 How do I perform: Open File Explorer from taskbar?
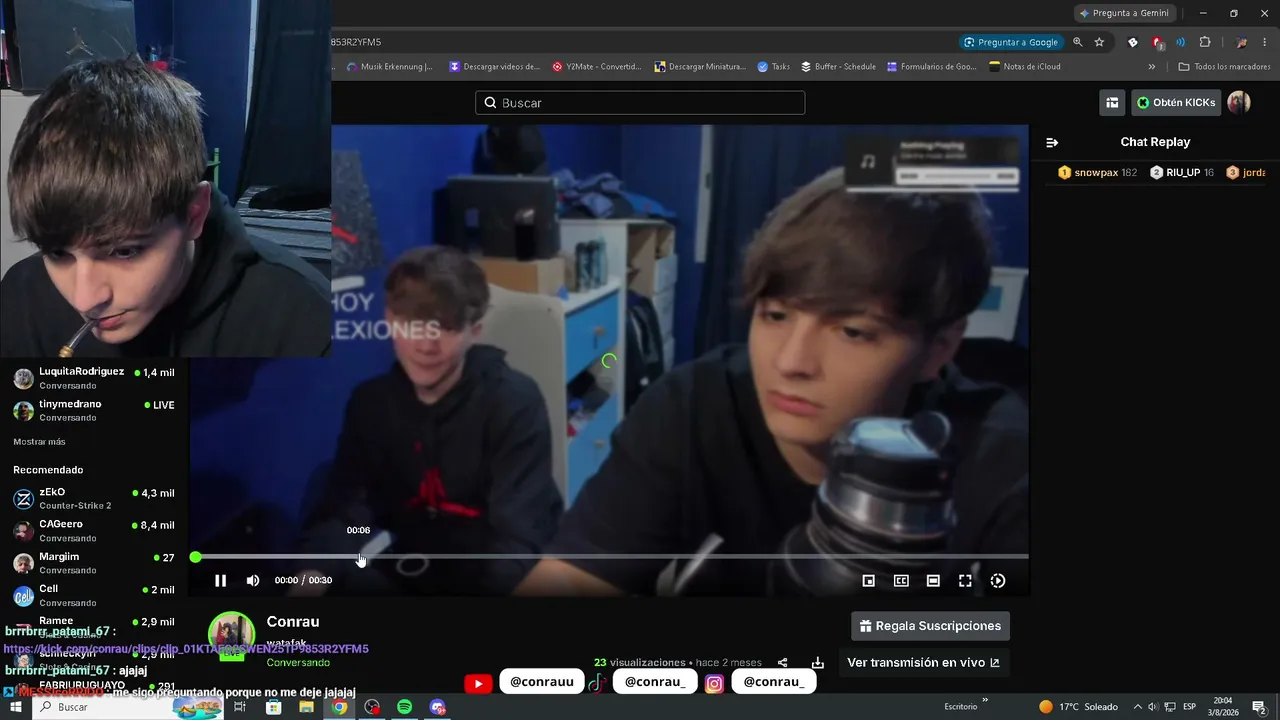[306, 707]
